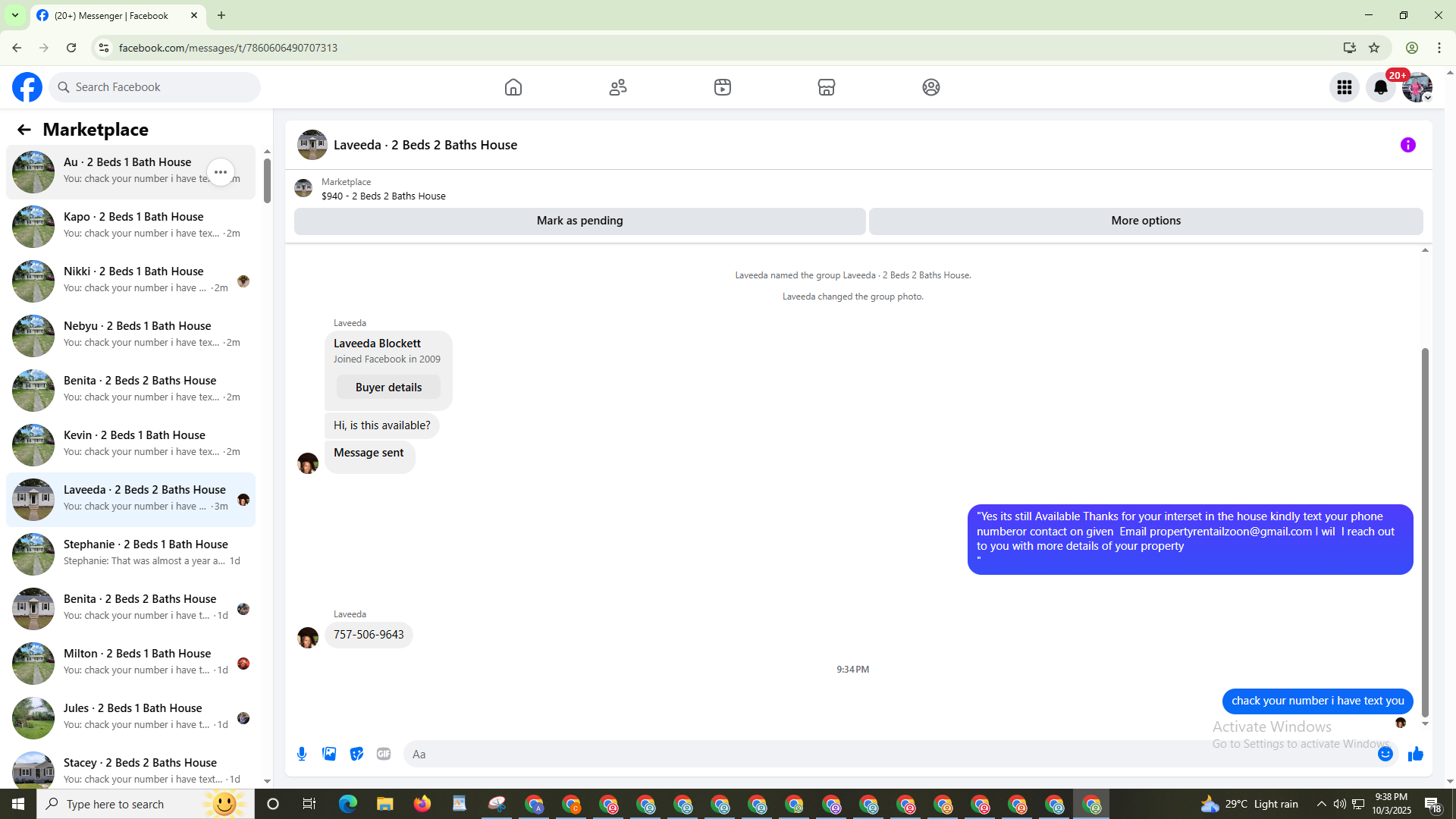
Task: Choose a GIF icon
Action: click(384, 754)
